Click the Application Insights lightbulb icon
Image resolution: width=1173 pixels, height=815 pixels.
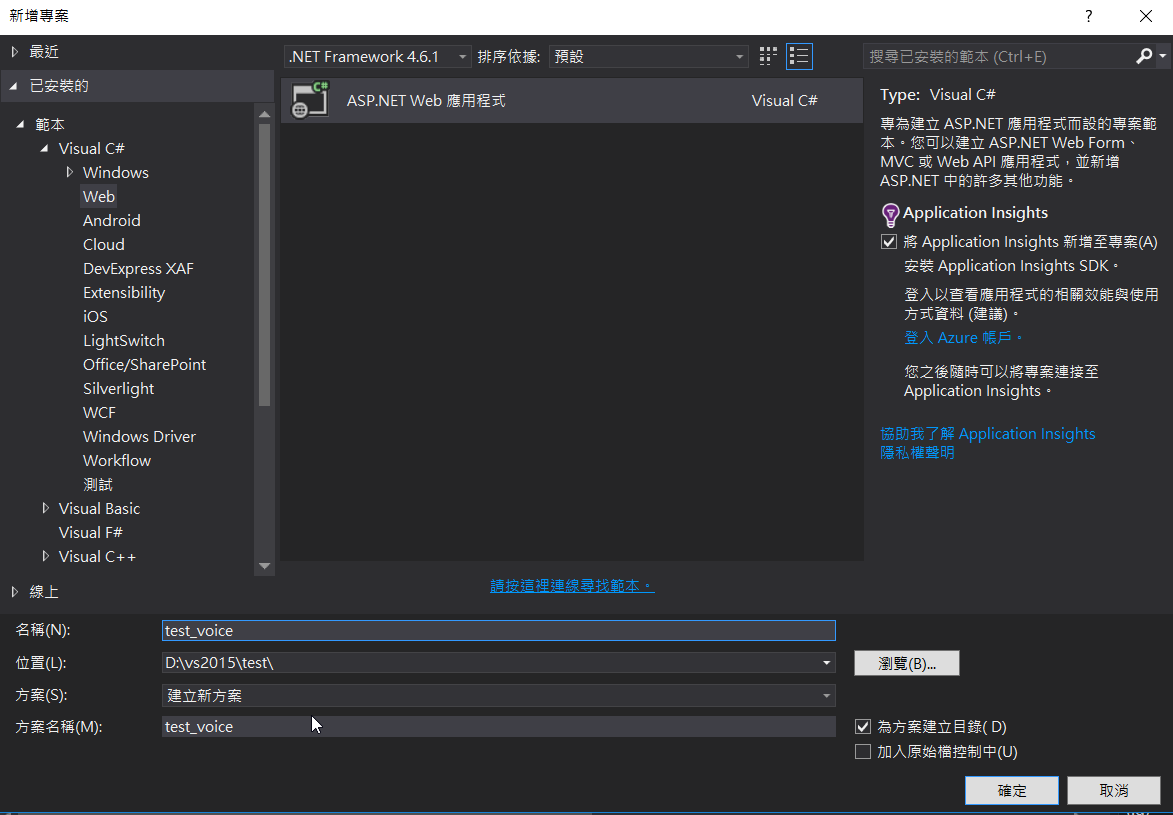890,215
